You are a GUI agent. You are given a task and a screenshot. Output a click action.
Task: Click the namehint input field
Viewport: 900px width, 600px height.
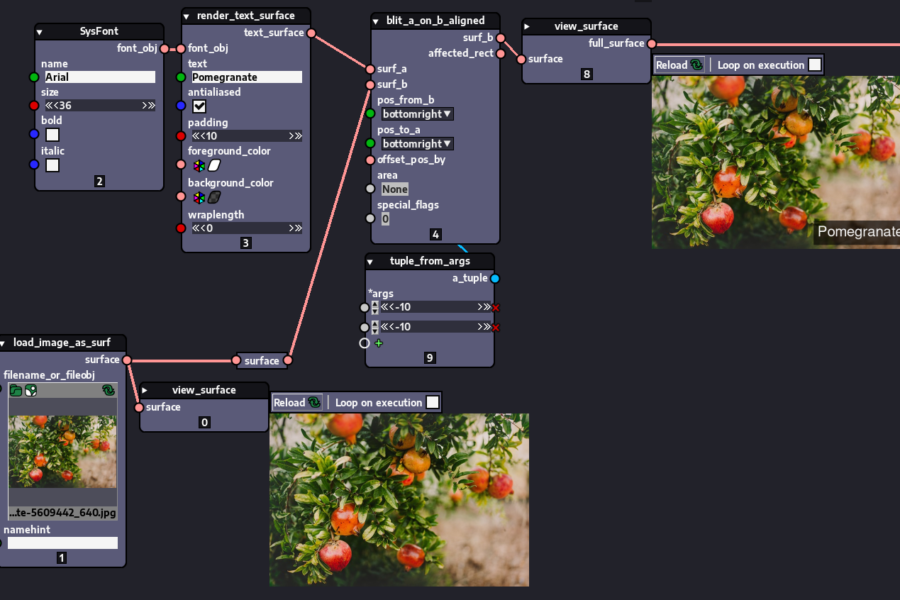[60, 542]
